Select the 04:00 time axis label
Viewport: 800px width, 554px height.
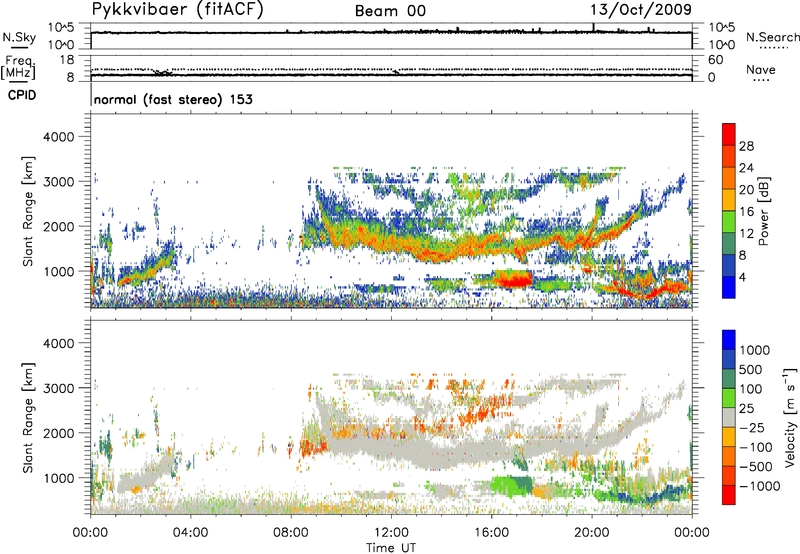pyautogui.click(x=190, y=533)
